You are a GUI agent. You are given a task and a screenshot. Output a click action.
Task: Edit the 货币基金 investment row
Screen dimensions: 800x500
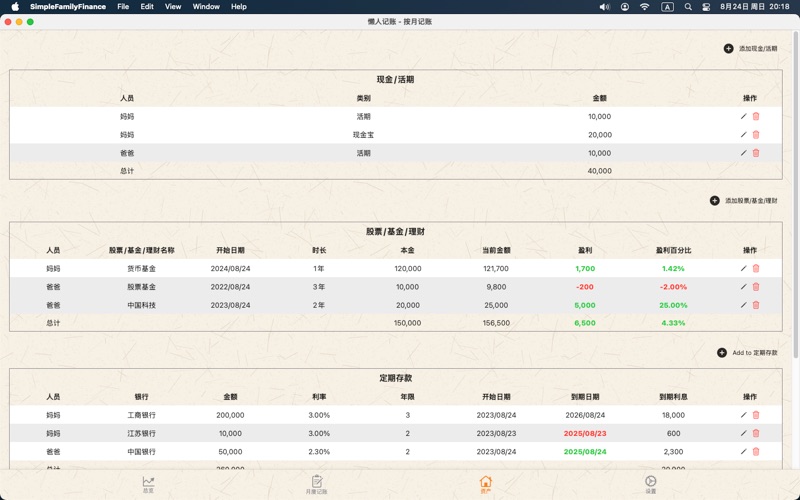743,268
